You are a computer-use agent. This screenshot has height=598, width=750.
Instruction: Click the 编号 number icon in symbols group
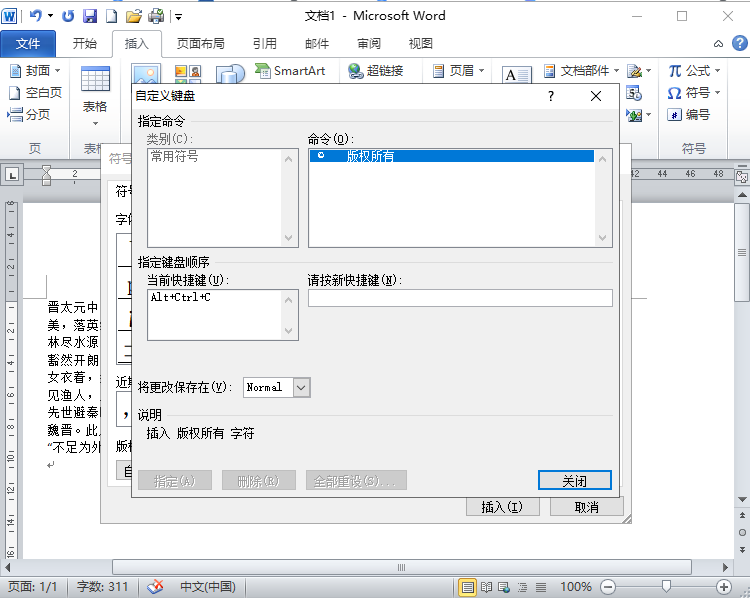click(689, 114)
